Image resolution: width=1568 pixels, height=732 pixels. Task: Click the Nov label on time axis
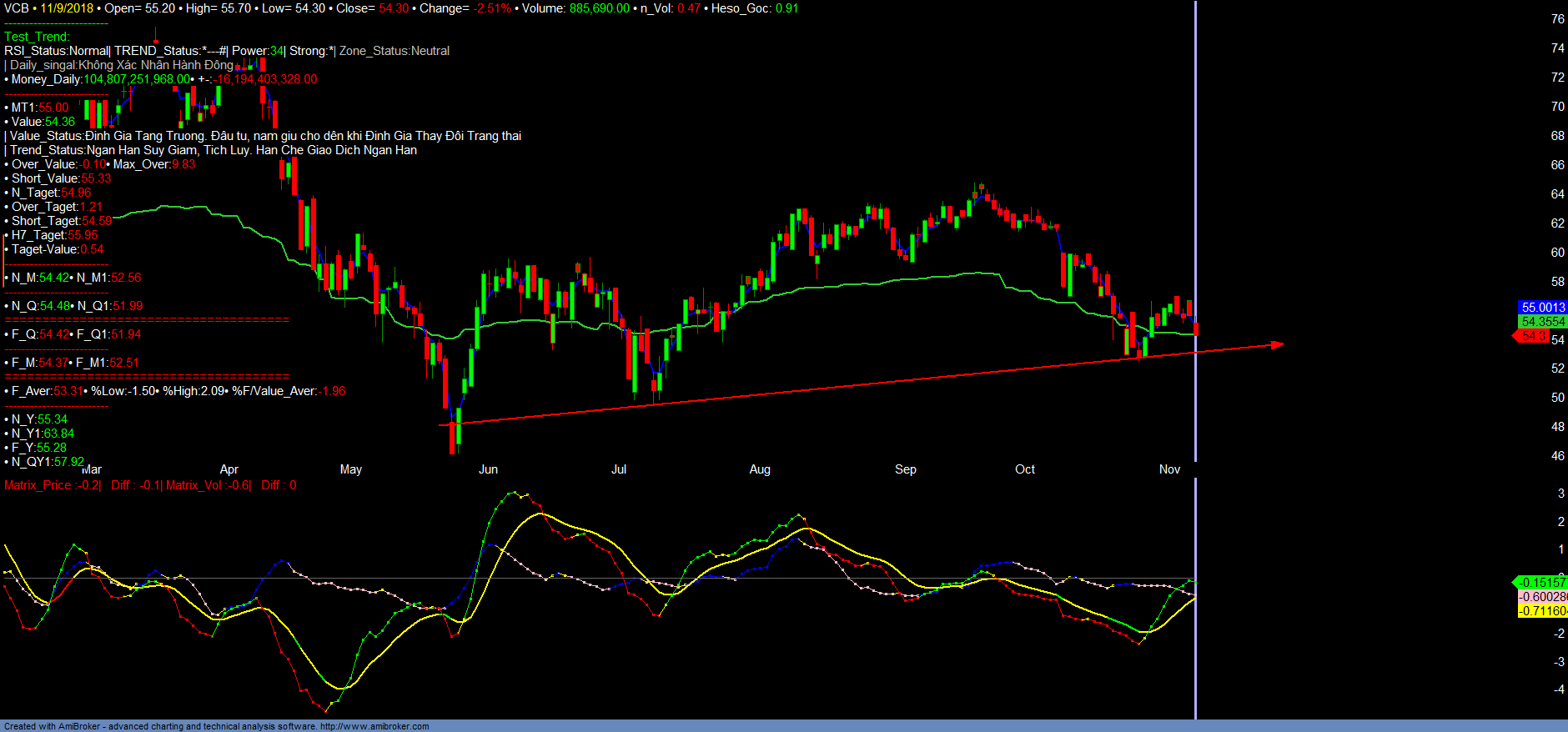[x=1169, y=469]
